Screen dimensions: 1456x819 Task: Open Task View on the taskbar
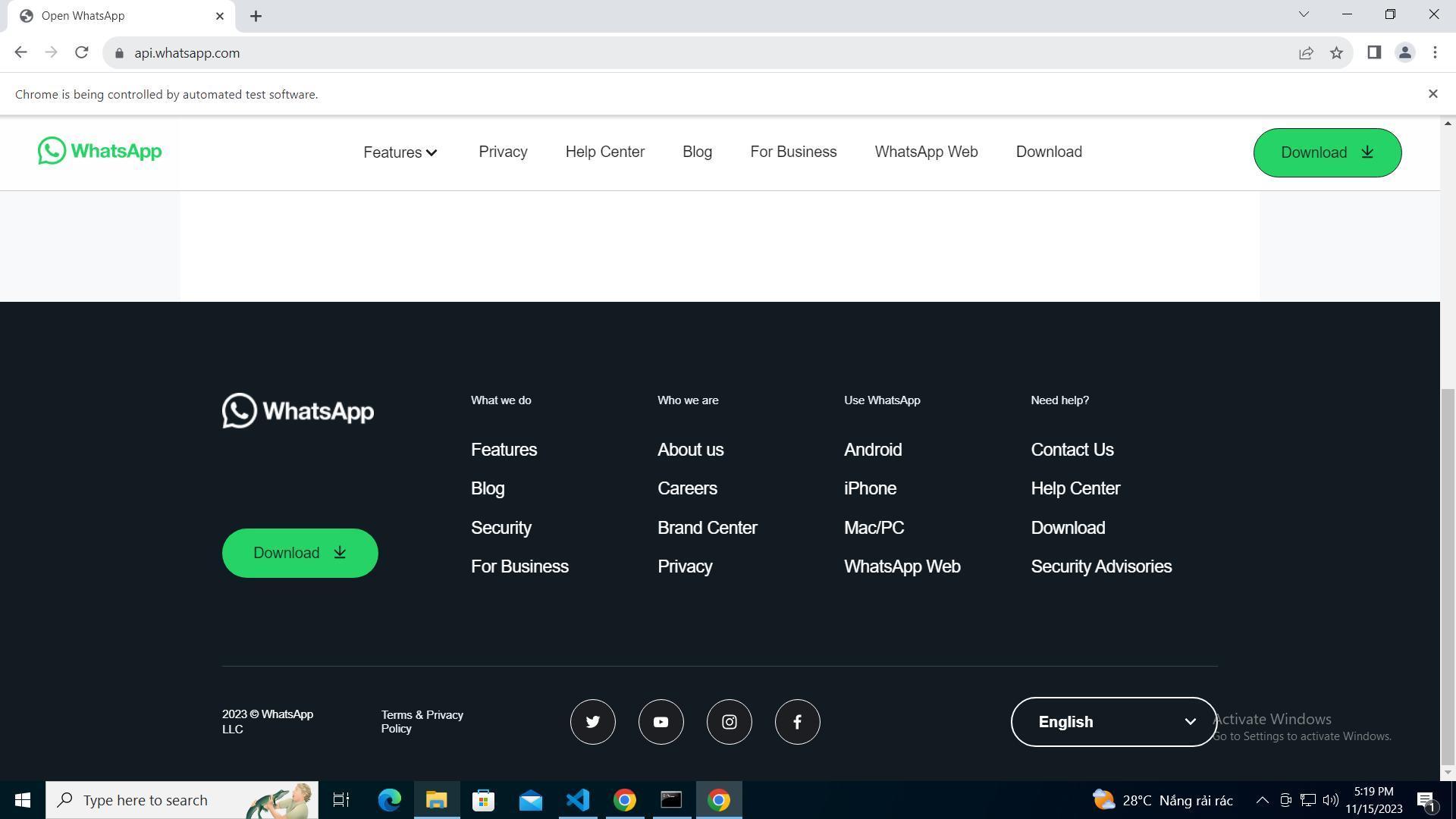tap(341, 800)
